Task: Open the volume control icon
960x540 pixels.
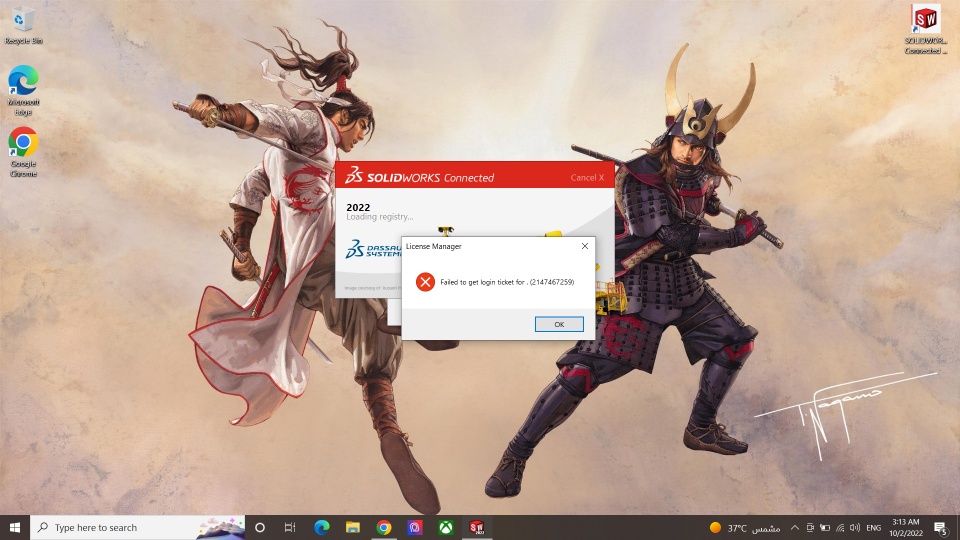Action: (855, 528)
